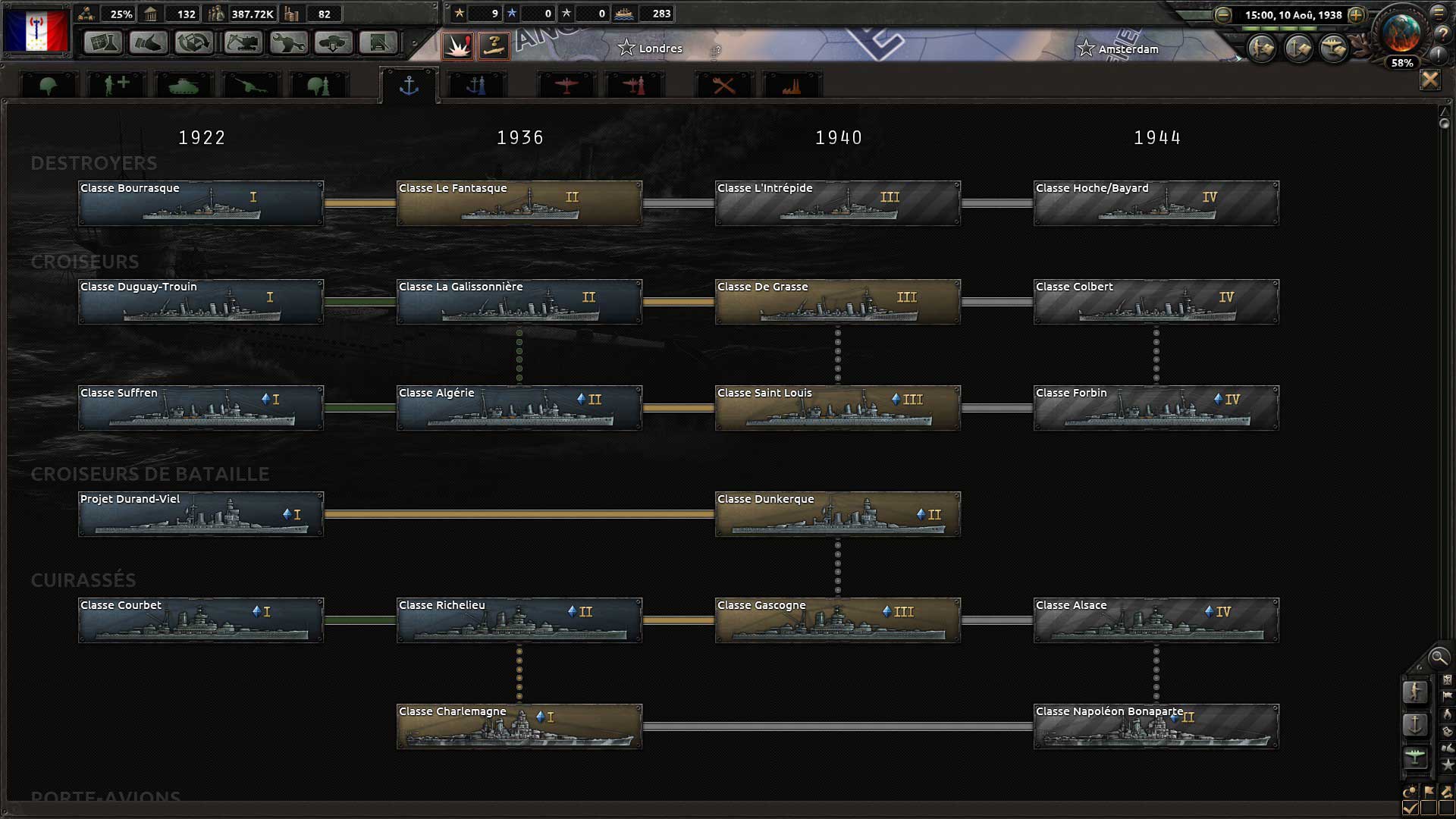The height and width of the screenshot is (819, 1456).
Task: Open the help question mark button
Action: coord(1442,34)
